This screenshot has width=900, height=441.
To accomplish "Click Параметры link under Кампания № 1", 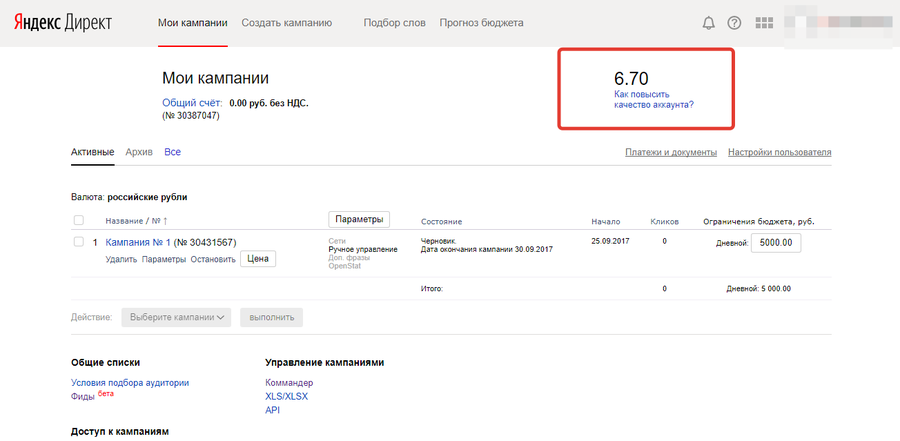I will (164, 260).
